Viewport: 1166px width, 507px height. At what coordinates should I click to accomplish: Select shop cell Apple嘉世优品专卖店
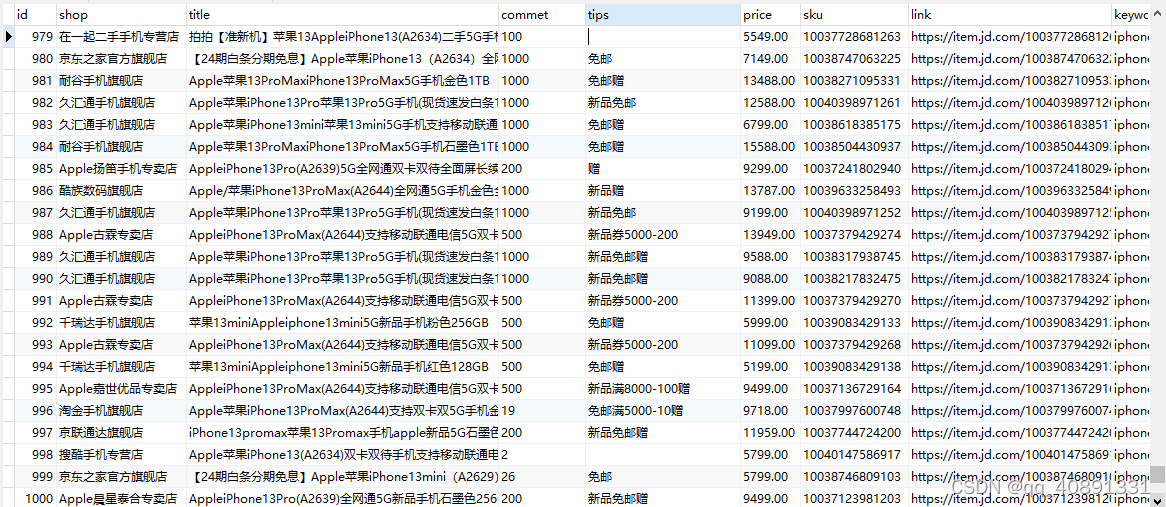pos(121,389)
